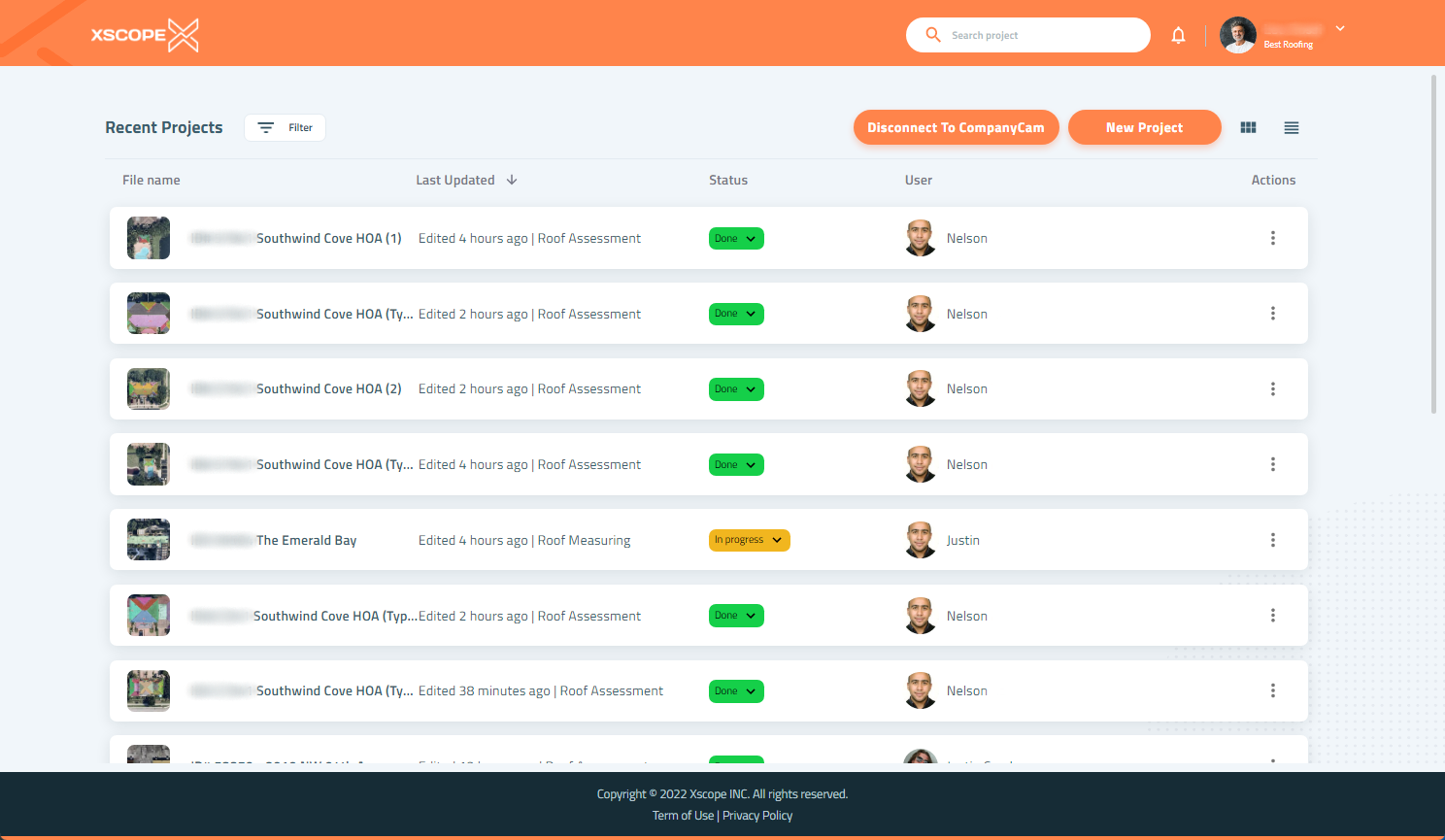Open actions menu for Southwind Cove HOA (2)
This screenshot has width=1445, height=840.
1272,389
